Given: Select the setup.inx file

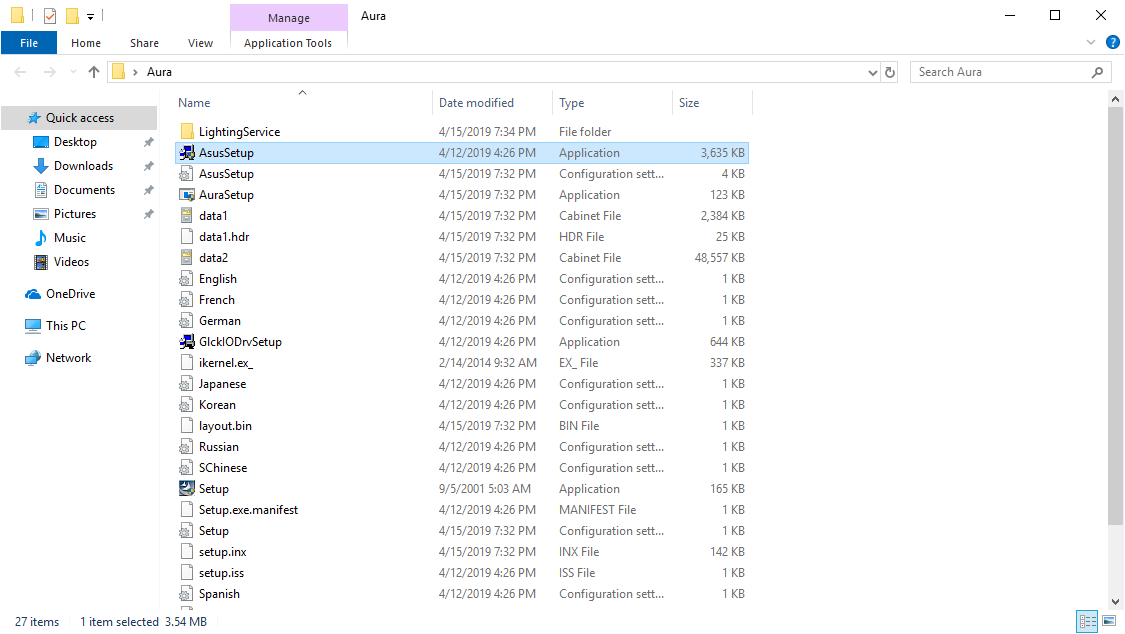Looking at the screenshot, I should pyautogui.click(x=462, y=552).
